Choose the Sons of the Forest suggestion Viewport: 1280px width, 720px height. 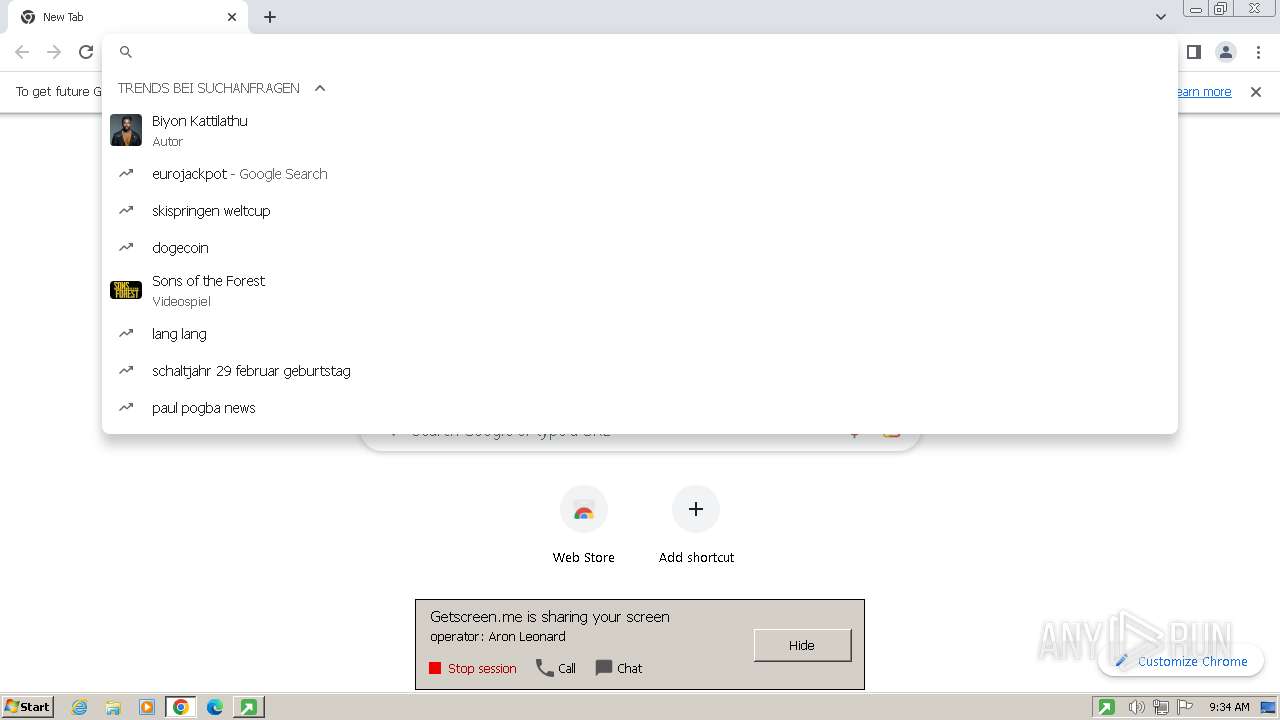(640, 290)
